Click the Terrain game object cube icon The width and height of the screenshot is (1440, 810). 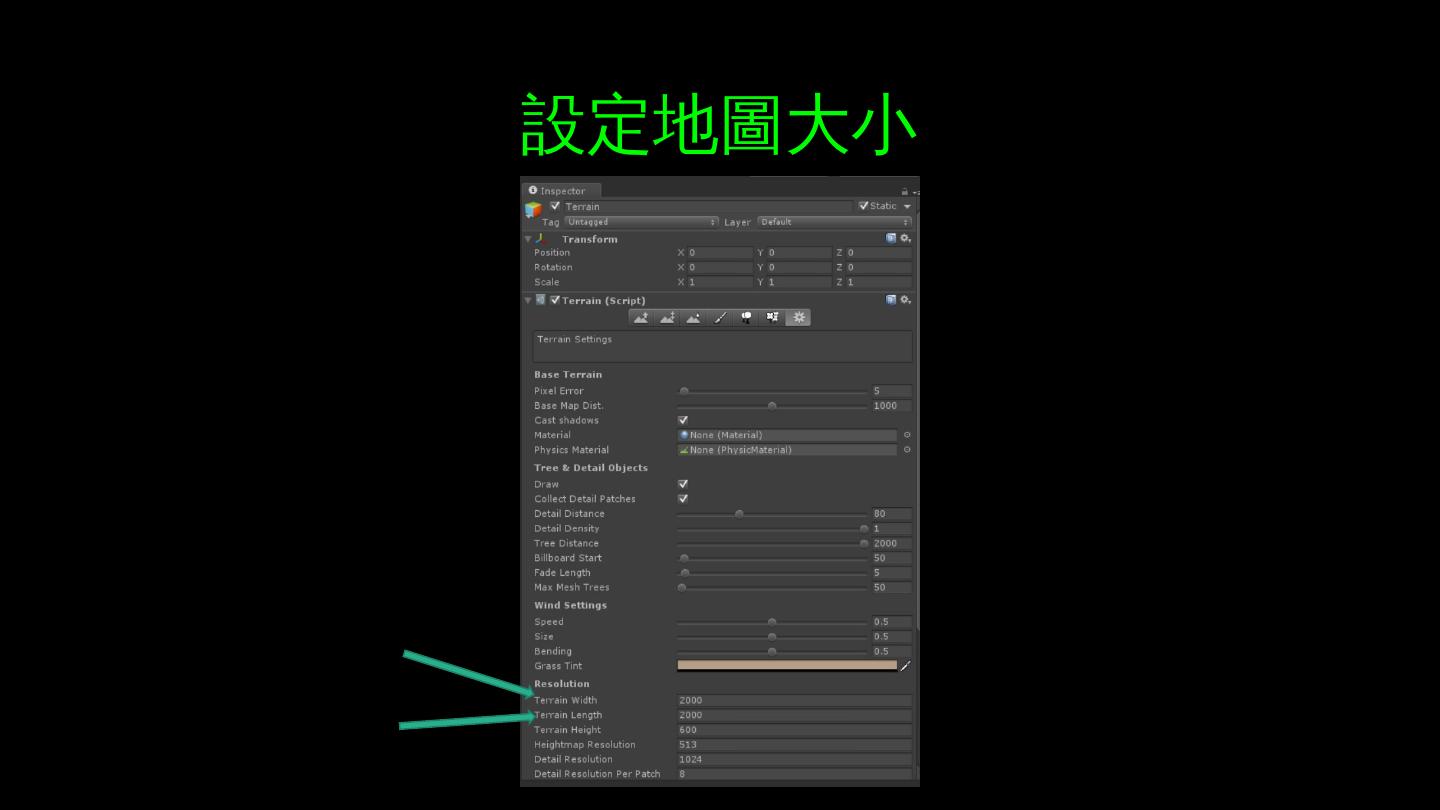(x=533, y=210)
